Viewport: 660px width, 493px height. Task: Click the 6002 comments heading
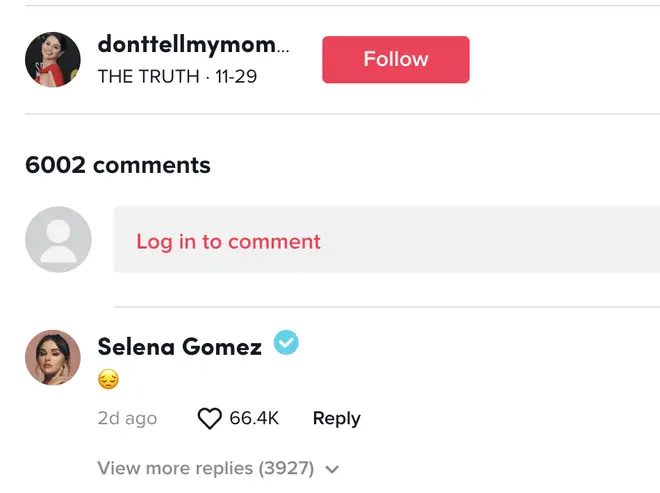click(x=118, y=165)
